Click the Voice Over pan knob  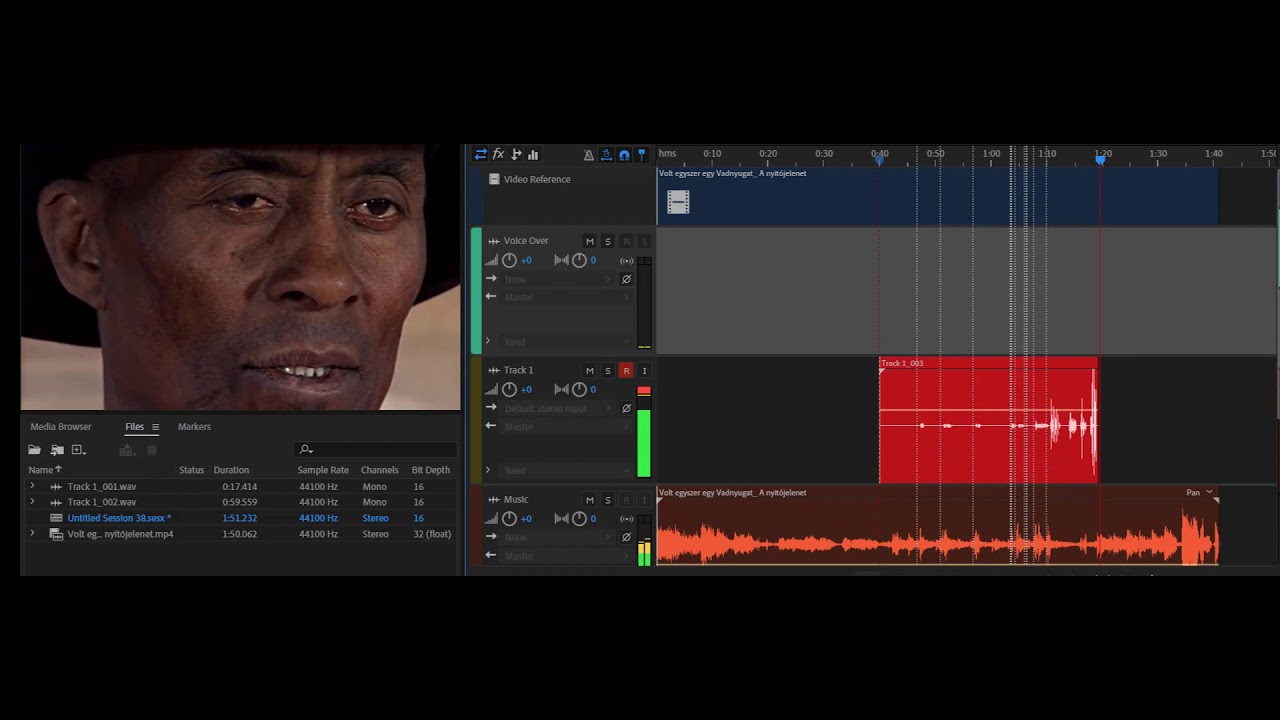pos(579,260)
